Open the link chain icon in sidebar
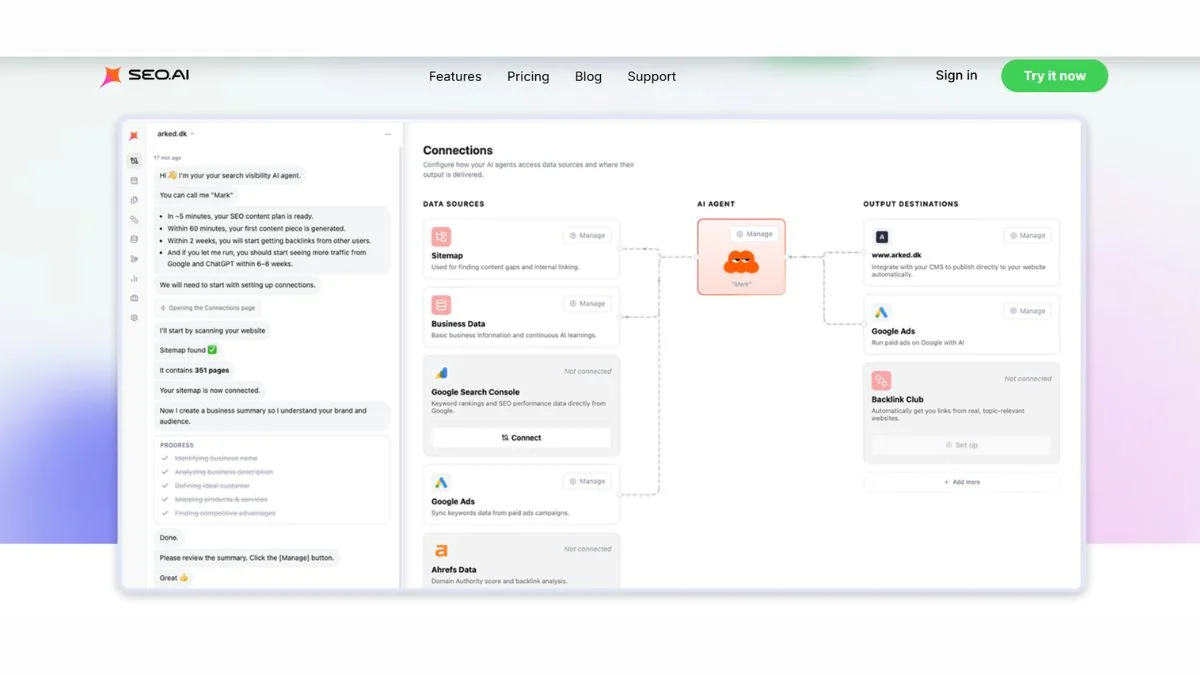The width and height of the screenshot is (1200, 675). coord(134,220)
